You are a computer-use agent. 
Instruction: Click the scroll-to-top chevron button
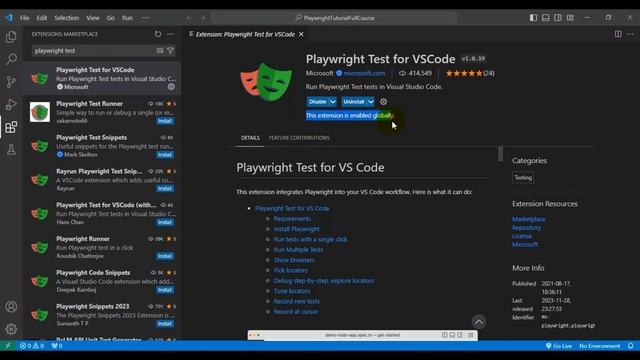coord(479,322)
